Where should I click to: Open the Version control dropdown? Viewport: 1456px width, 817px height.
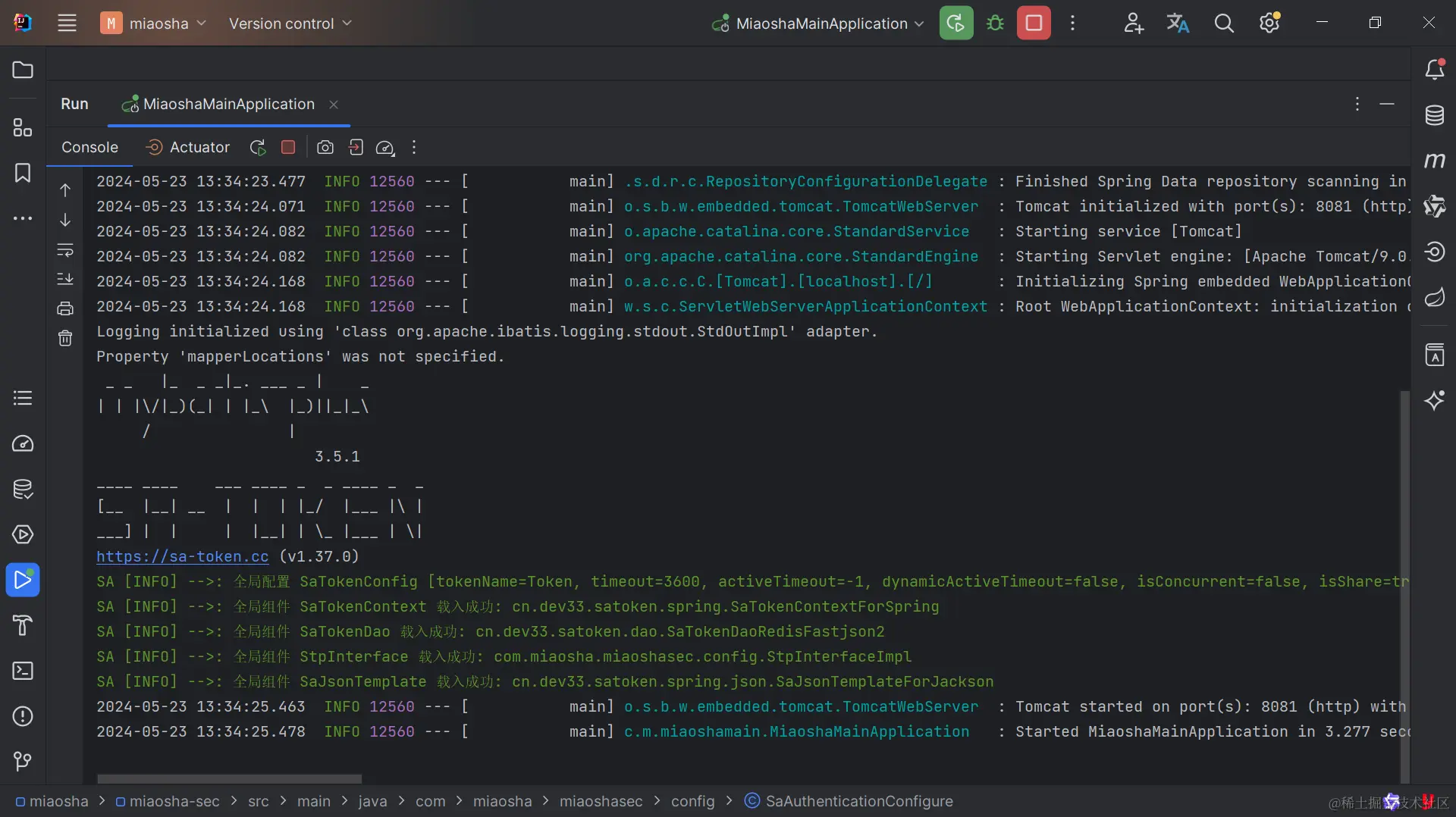point(290,23)
